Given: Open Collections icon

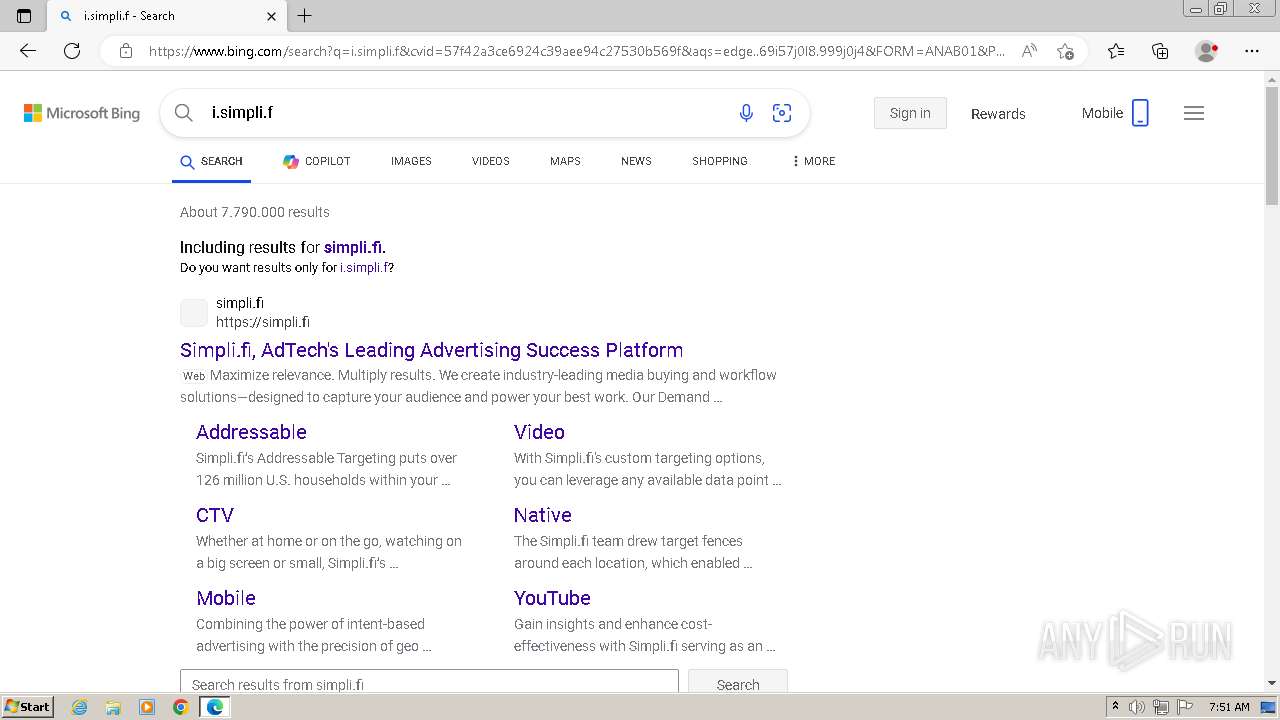Looking at the screenshot, I should [1160, 51].
